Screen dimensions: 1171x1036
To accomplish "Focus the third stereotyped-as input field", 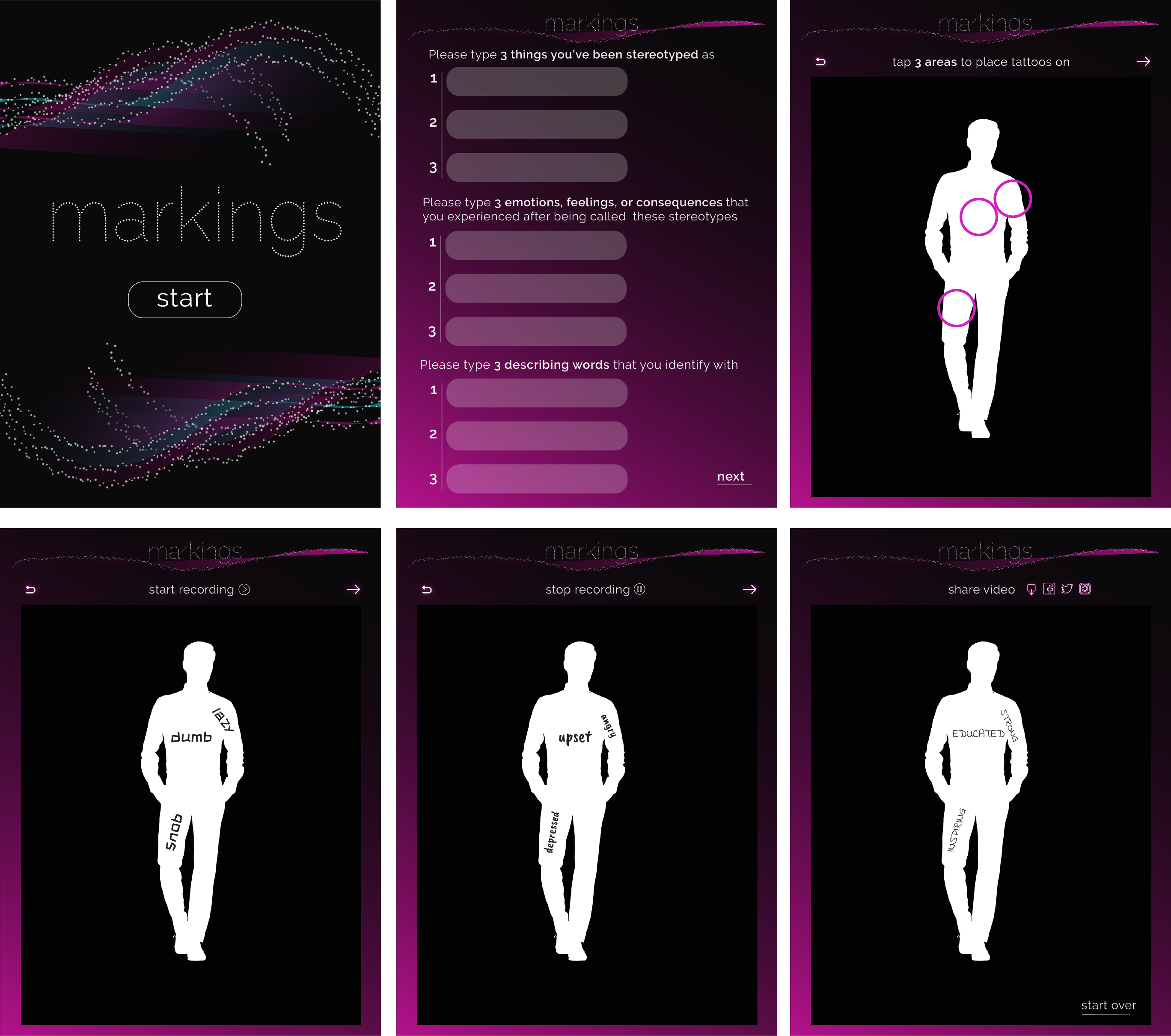I will [x=537, y=167].
